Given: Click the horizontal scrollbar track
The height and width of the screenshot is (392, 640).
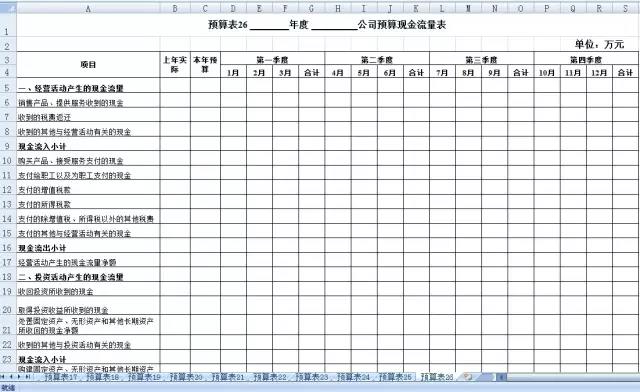Looking at the screenshot, I should tap(573, 377).
